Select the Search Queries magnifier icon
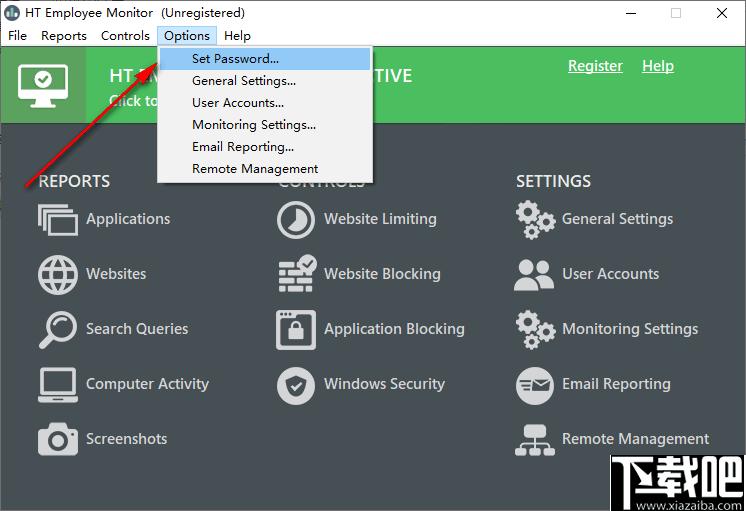Screen dimensions: 746x511 coord(57,329)
